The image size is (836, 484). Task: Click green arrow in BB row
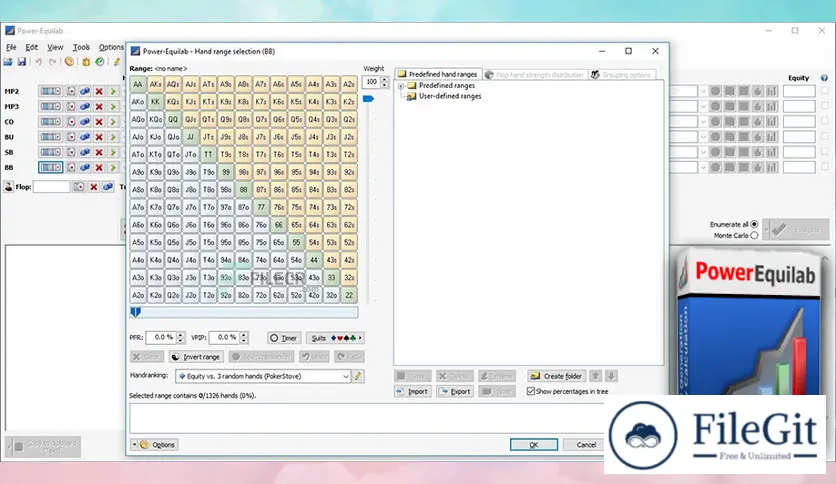pos(112,167)
